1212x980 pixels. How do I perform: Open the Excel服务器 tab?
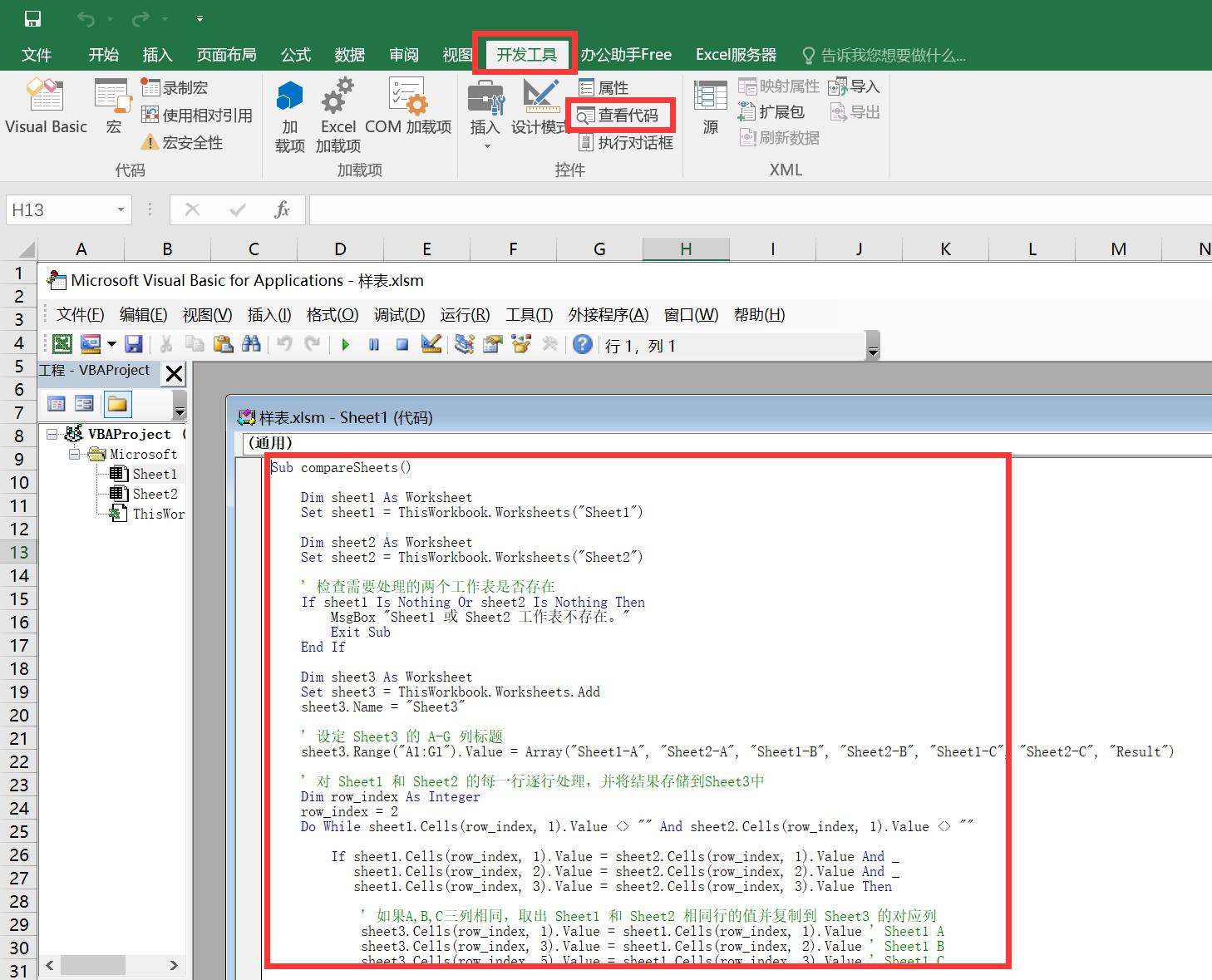[x=736, y=55]
